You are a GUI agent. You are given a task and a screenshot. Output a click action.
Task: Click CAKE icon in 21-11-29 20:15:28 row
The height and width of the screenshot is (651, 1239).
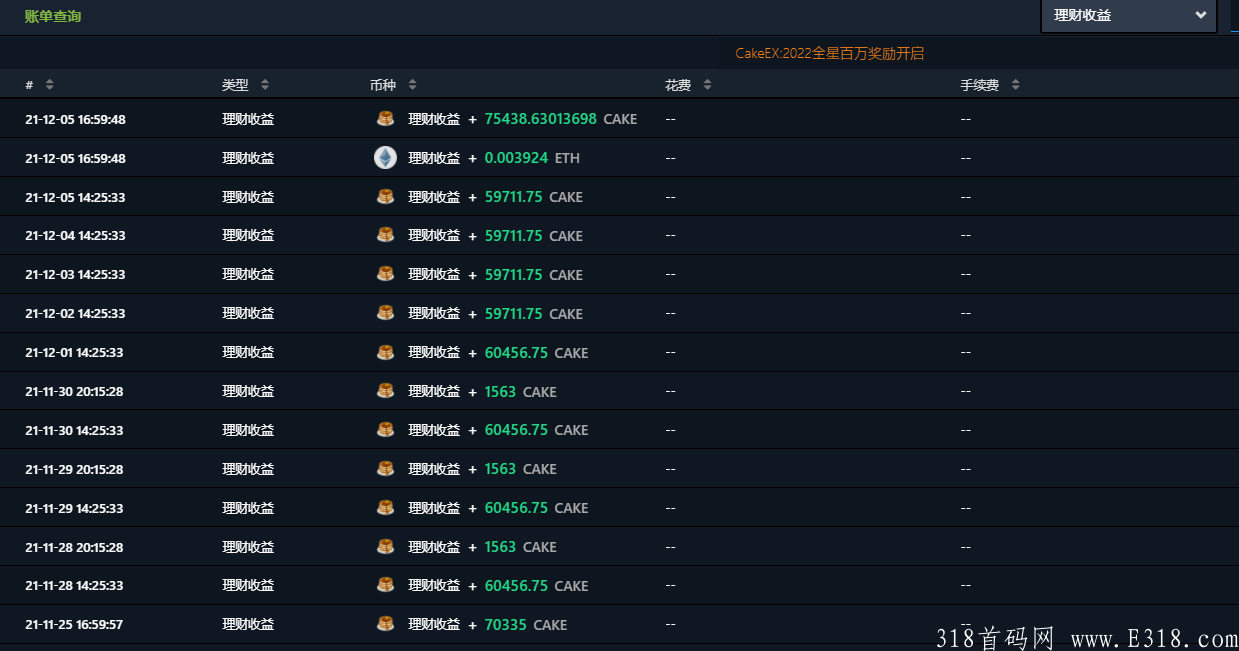pyautogui.click(x=385, y=469)
